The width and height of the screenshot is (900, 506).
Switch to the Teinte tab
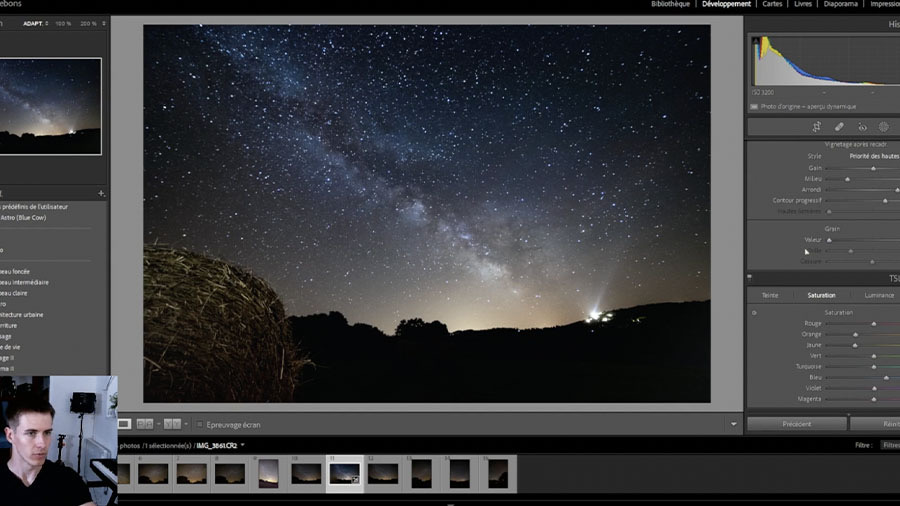(770, 295)
